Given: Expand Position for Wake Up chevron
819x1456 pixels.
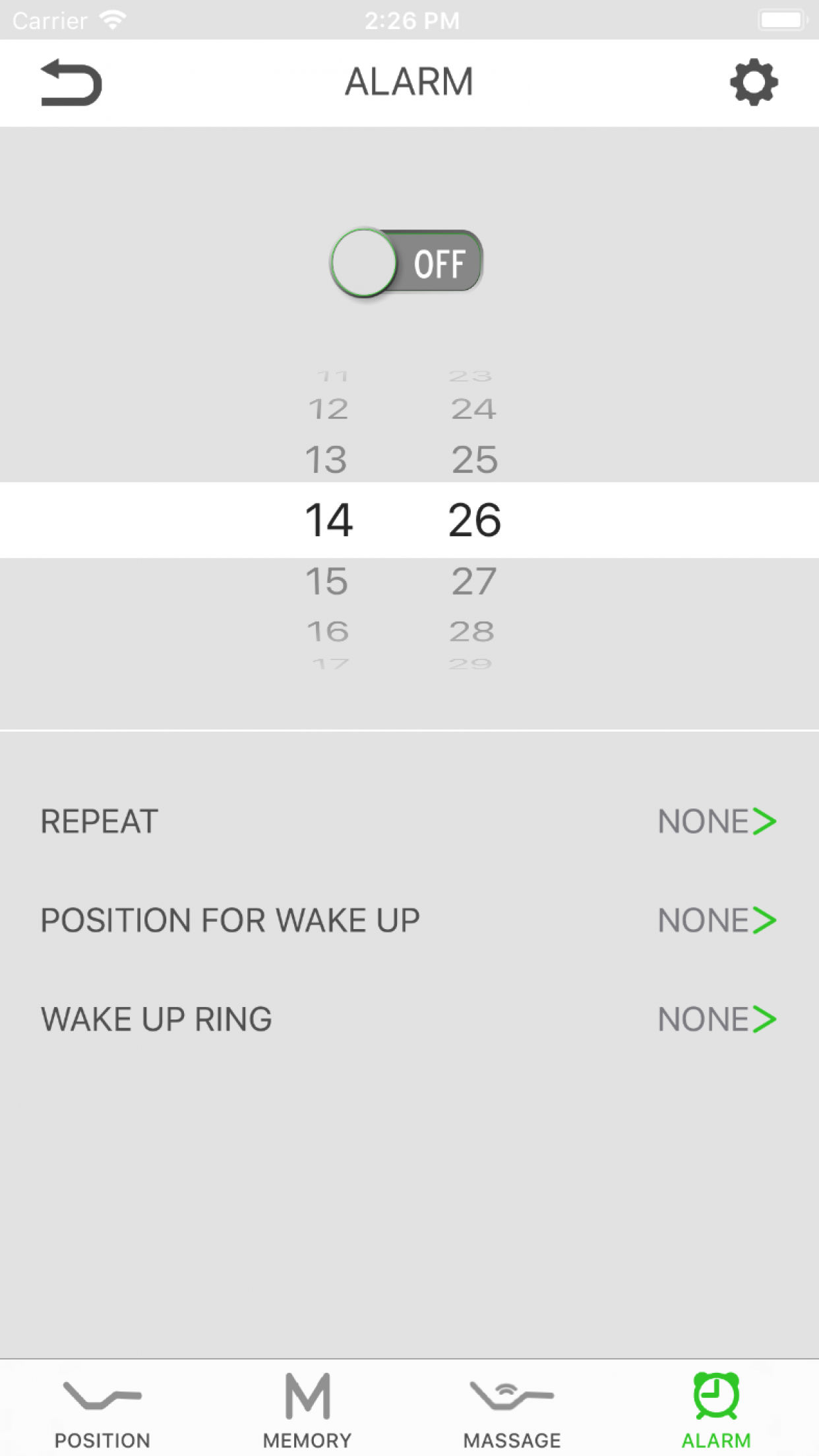Looking at the screenshot, I should coord(765,921).
